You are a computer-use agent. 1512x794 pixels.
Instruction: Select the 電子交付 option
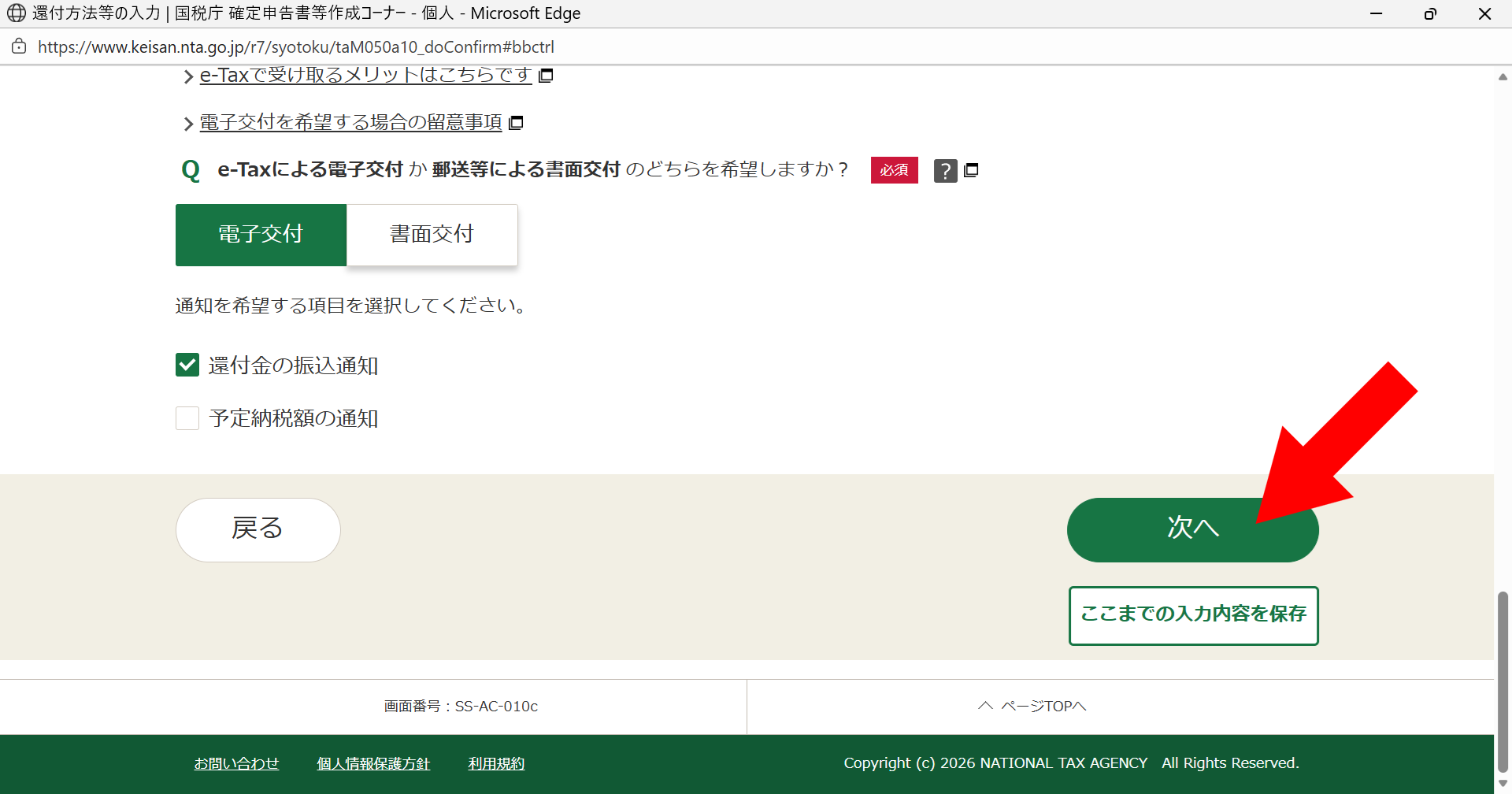pos(261,234)
